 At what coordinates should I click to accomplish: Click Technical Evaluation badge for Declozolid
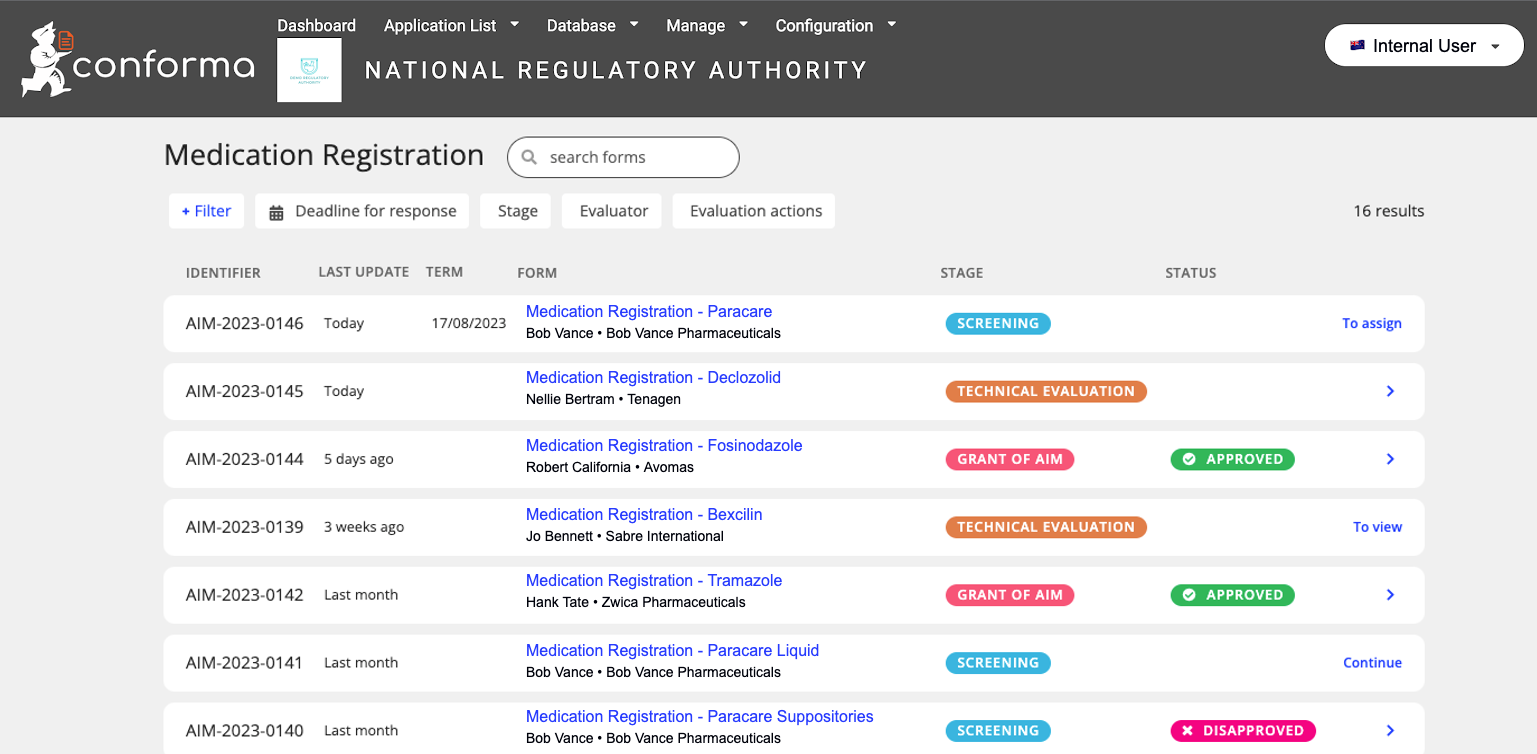pos(1046,391)
